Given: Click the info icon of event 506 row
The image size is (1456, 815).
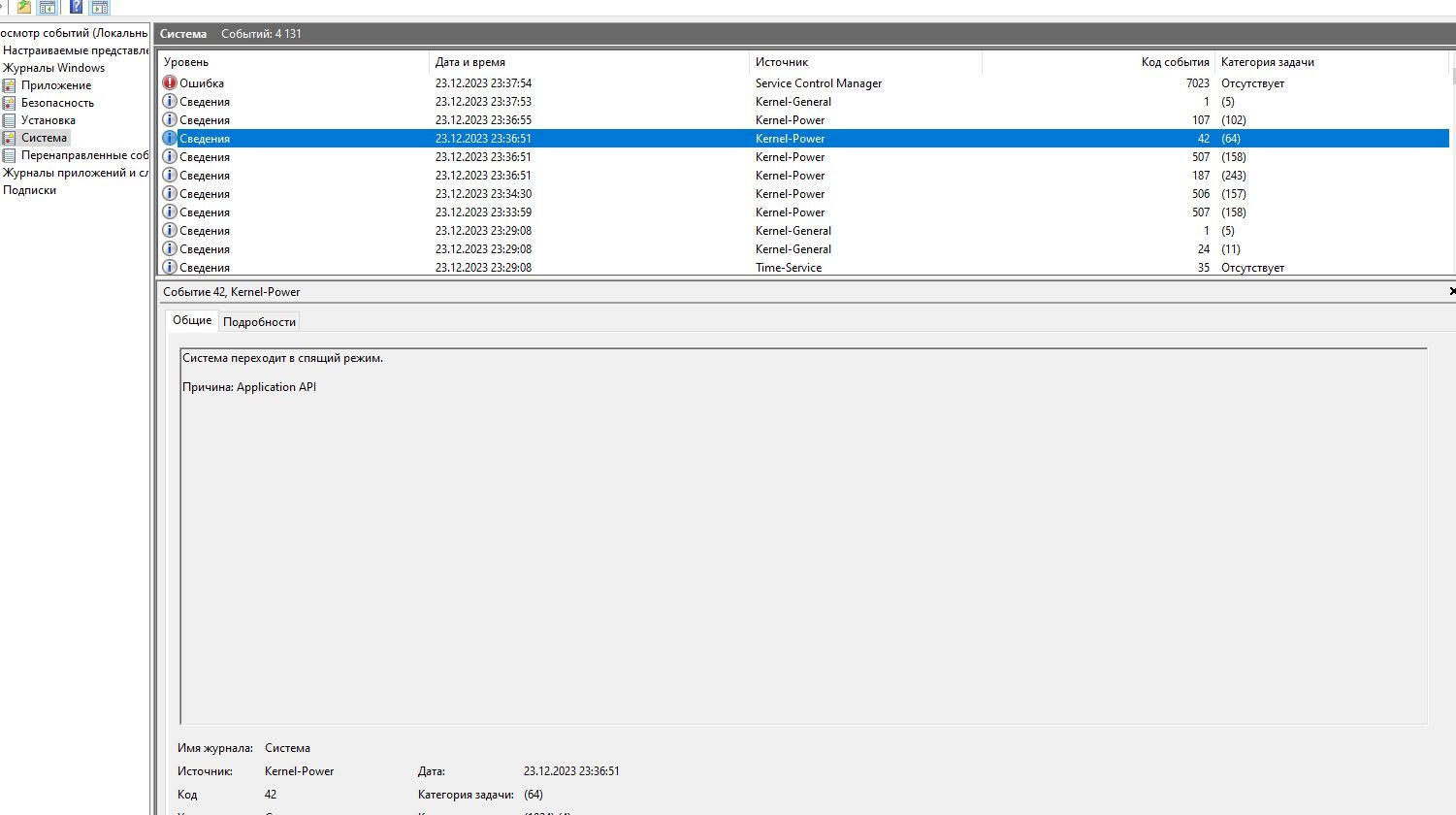Looking at the screenshot, I should (170, 194).
